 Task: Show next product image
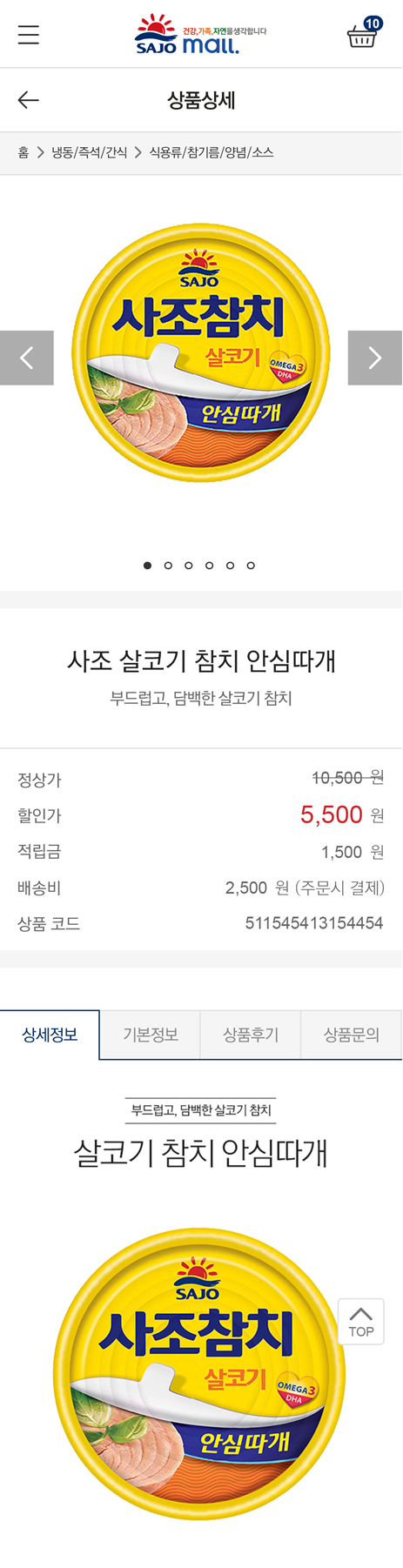click(375, 358)
